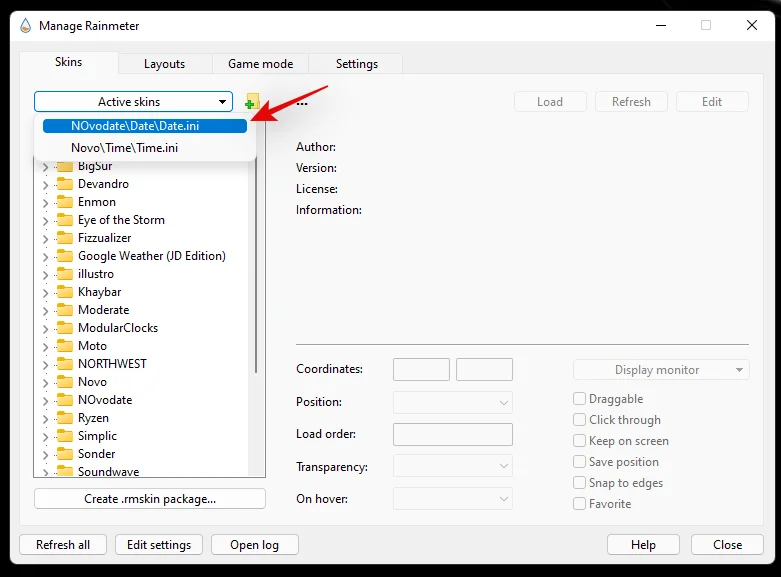Select the illustro tree item label
This screenshot has width=781, height=577.
pyautogui.click(x=96, y=274)
